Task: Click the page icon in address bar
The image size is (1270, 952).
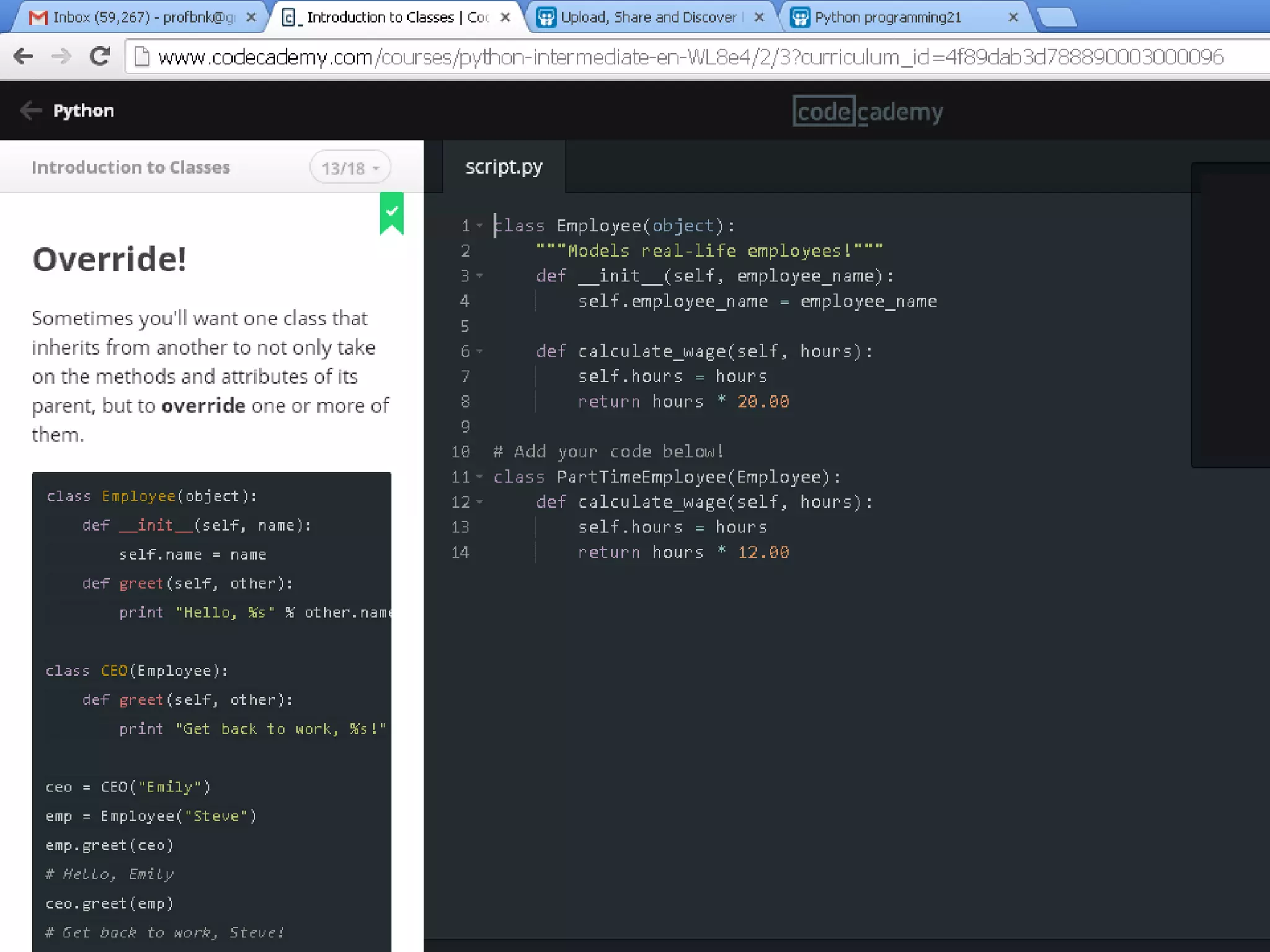Action: (x=142, y=56)
